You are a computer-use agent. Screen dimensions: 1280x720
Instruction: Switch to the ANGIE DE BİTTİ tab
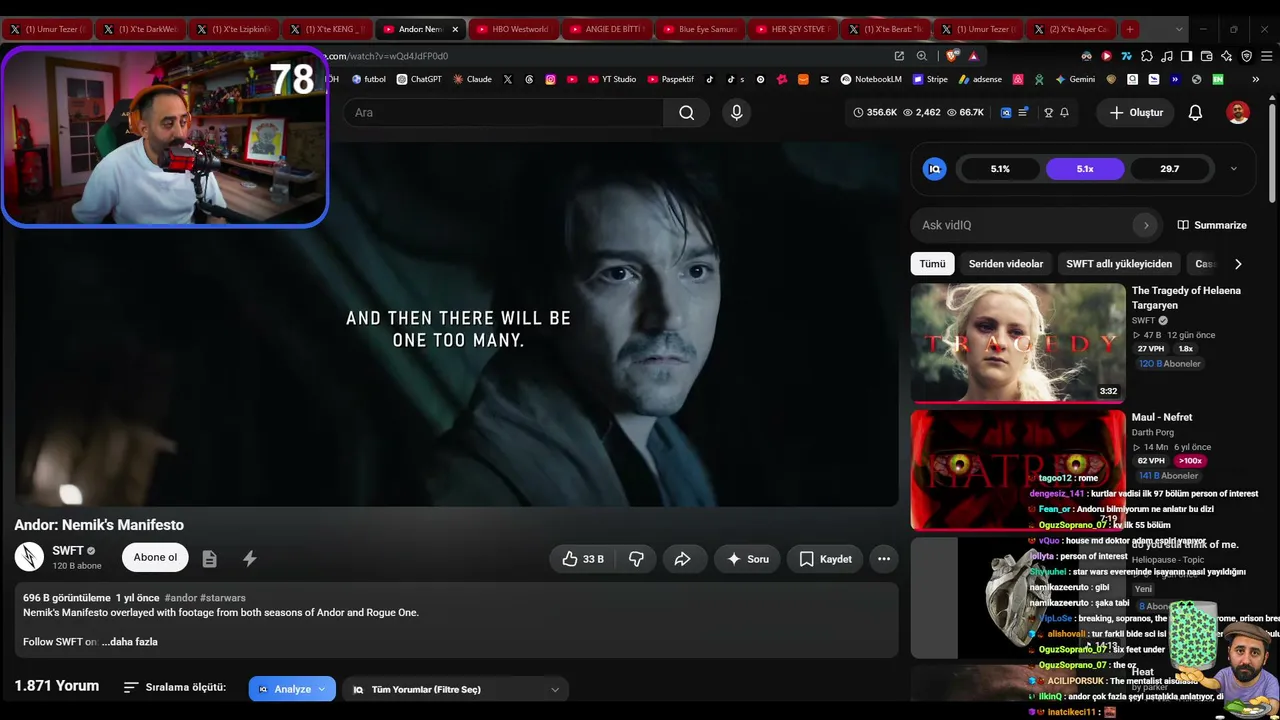tap(606, 29)
